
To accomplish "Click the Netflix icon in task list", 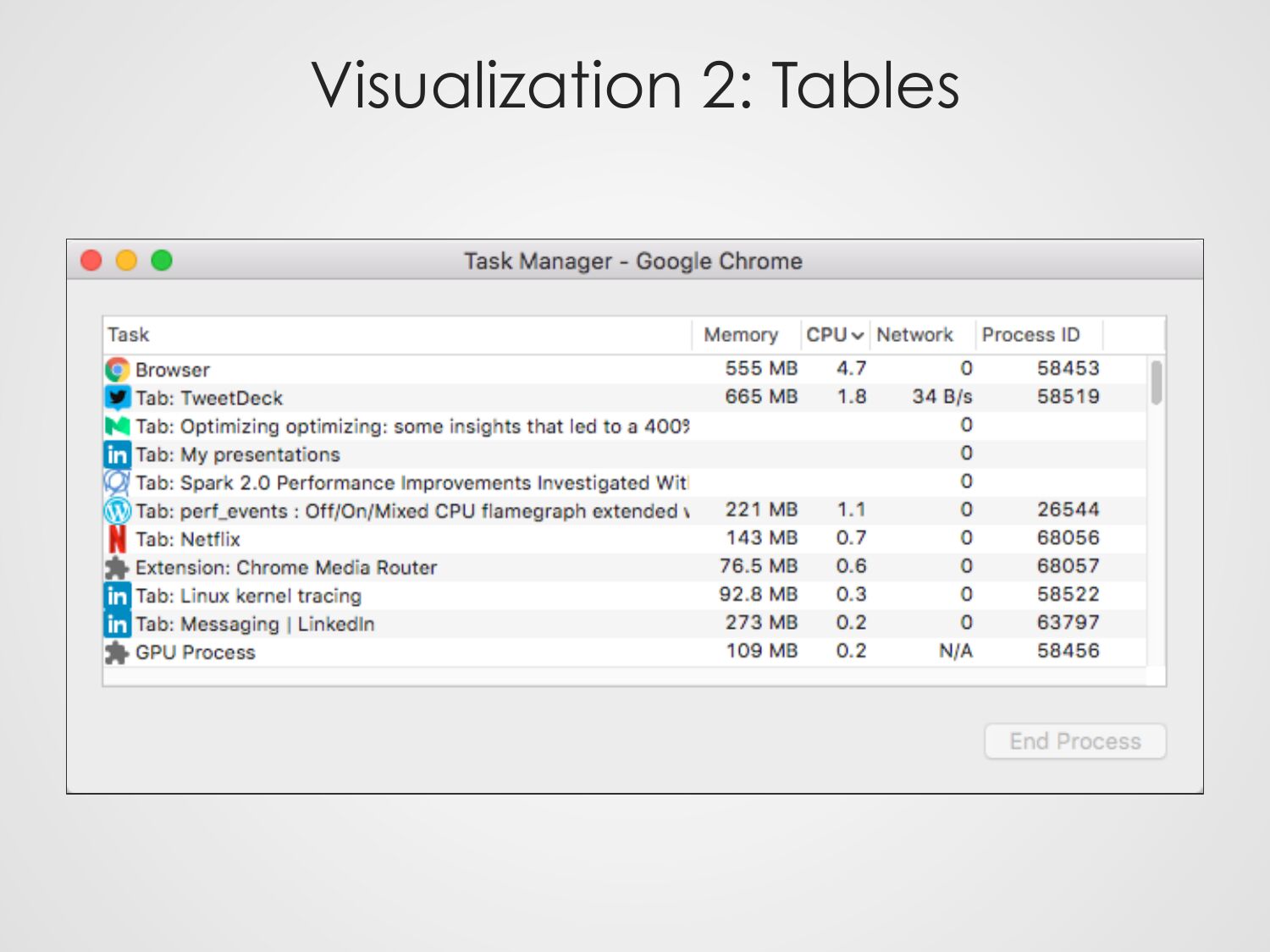I will coord(117,539).
